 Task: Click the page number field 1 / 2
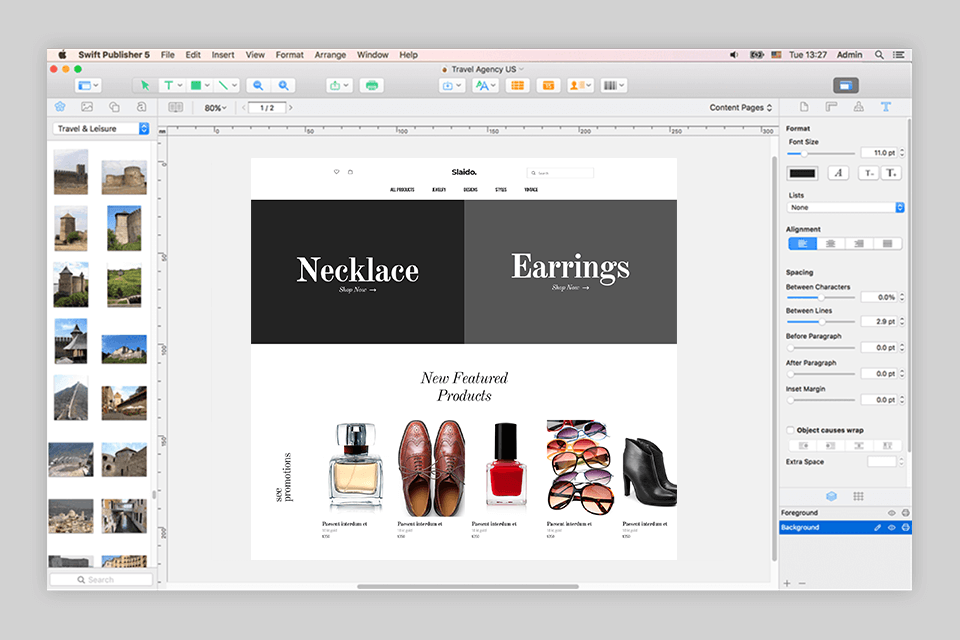[x=267, y=108]
